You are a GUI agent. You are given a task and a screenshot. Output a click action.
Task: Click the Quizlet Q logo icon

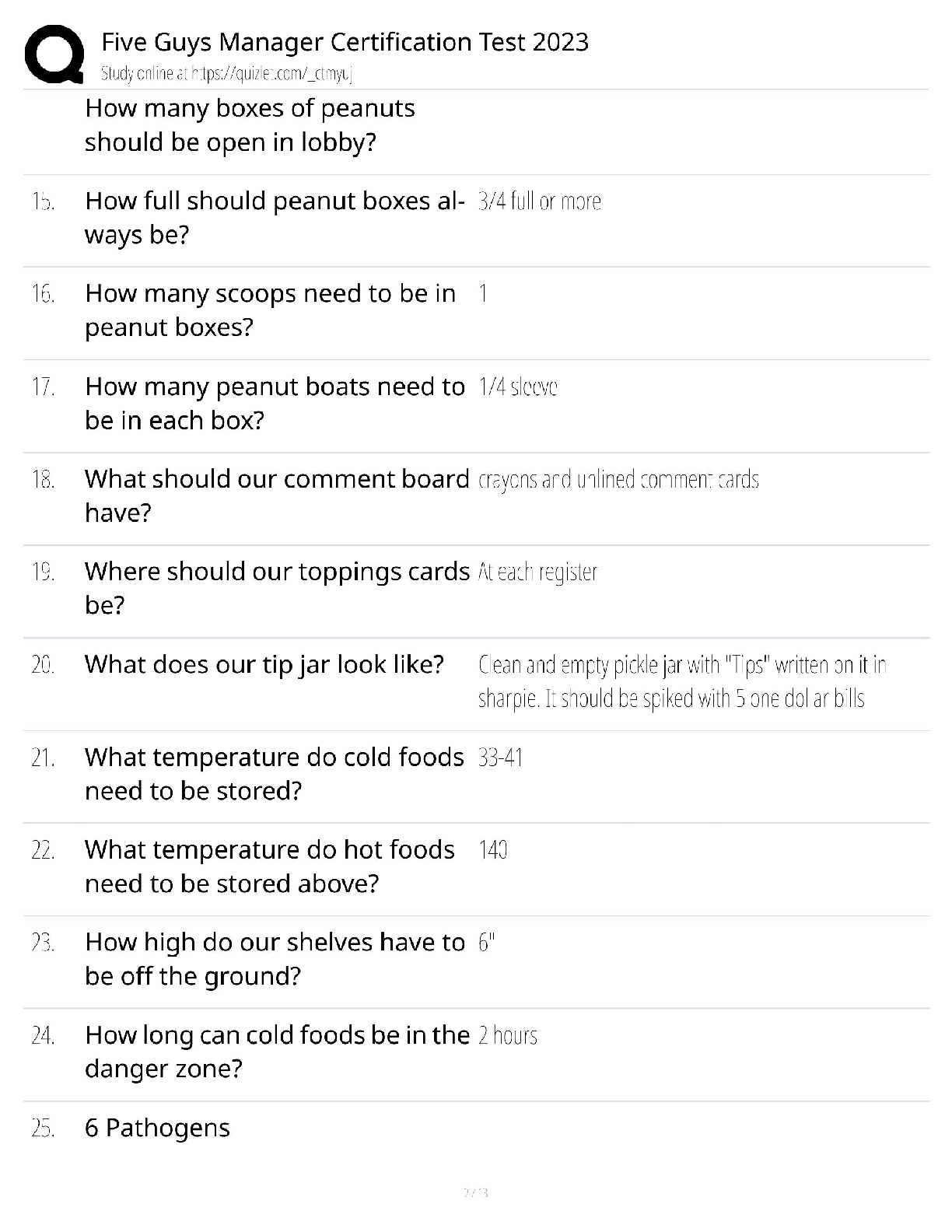click(54, 53)
